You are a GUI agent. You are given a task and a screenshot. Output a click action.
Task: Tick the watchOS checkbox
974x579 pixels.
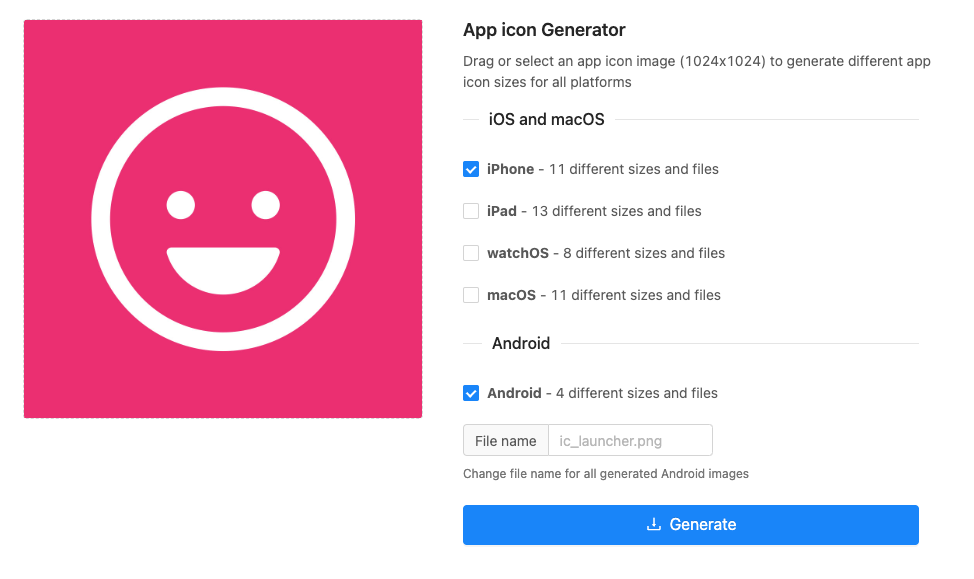471,253
